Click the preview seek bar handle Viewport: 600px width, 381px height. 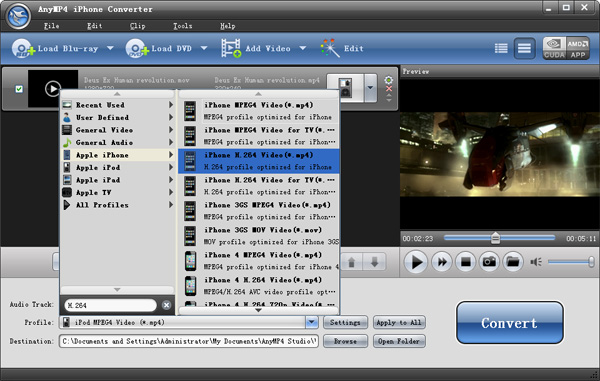(495, 238)
